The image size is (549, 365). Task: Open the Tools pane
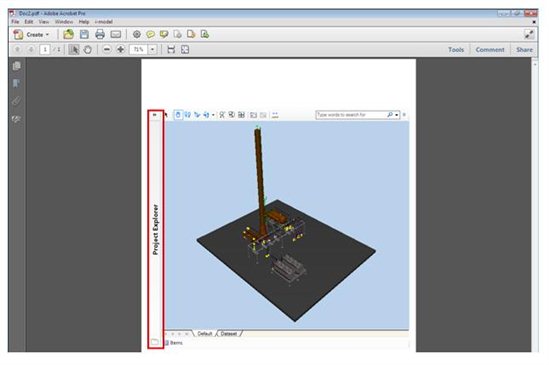456,50
